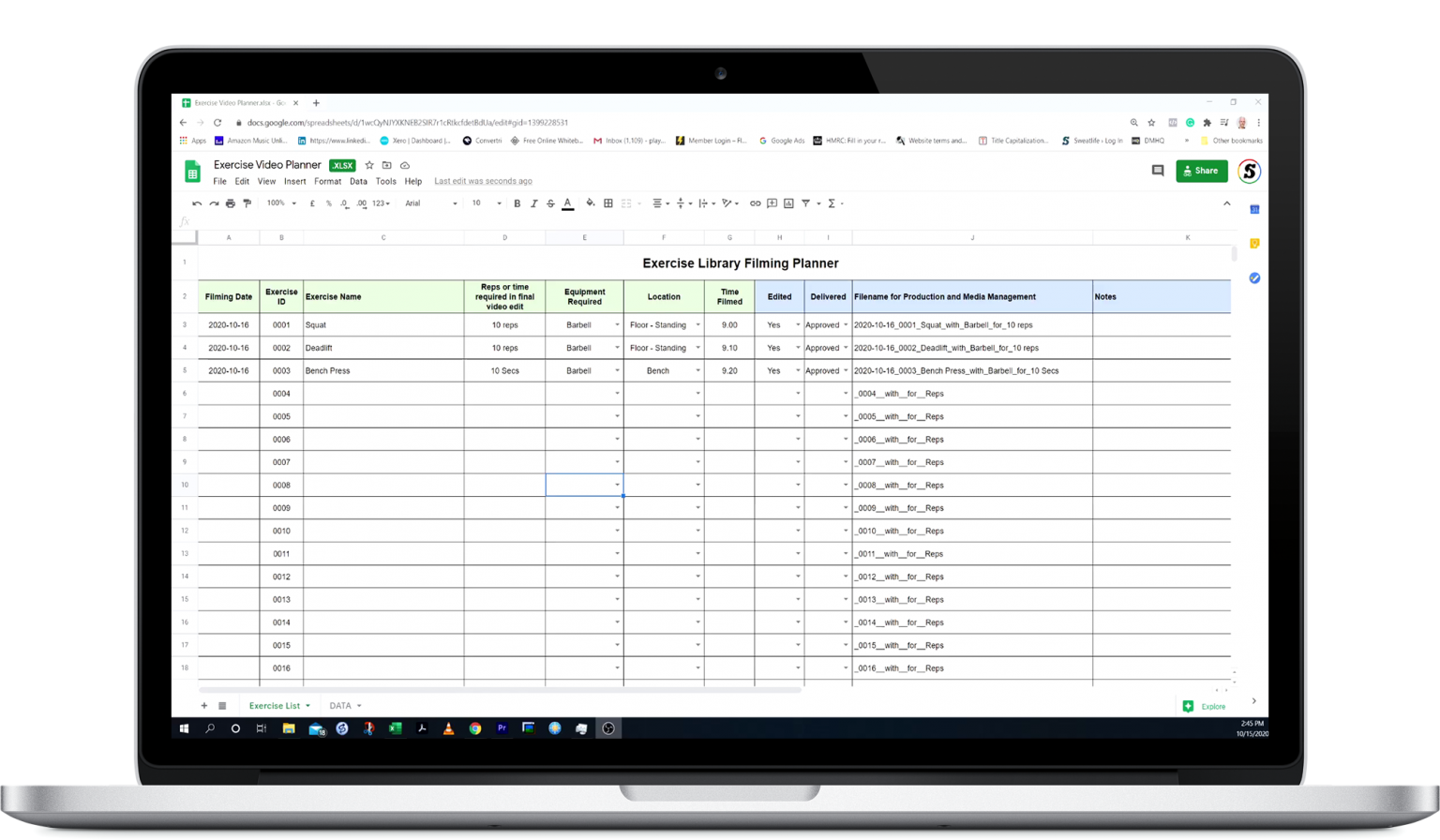Open the font size dropdown
This screenshot has width=1440, height=840.
point(485,202)
